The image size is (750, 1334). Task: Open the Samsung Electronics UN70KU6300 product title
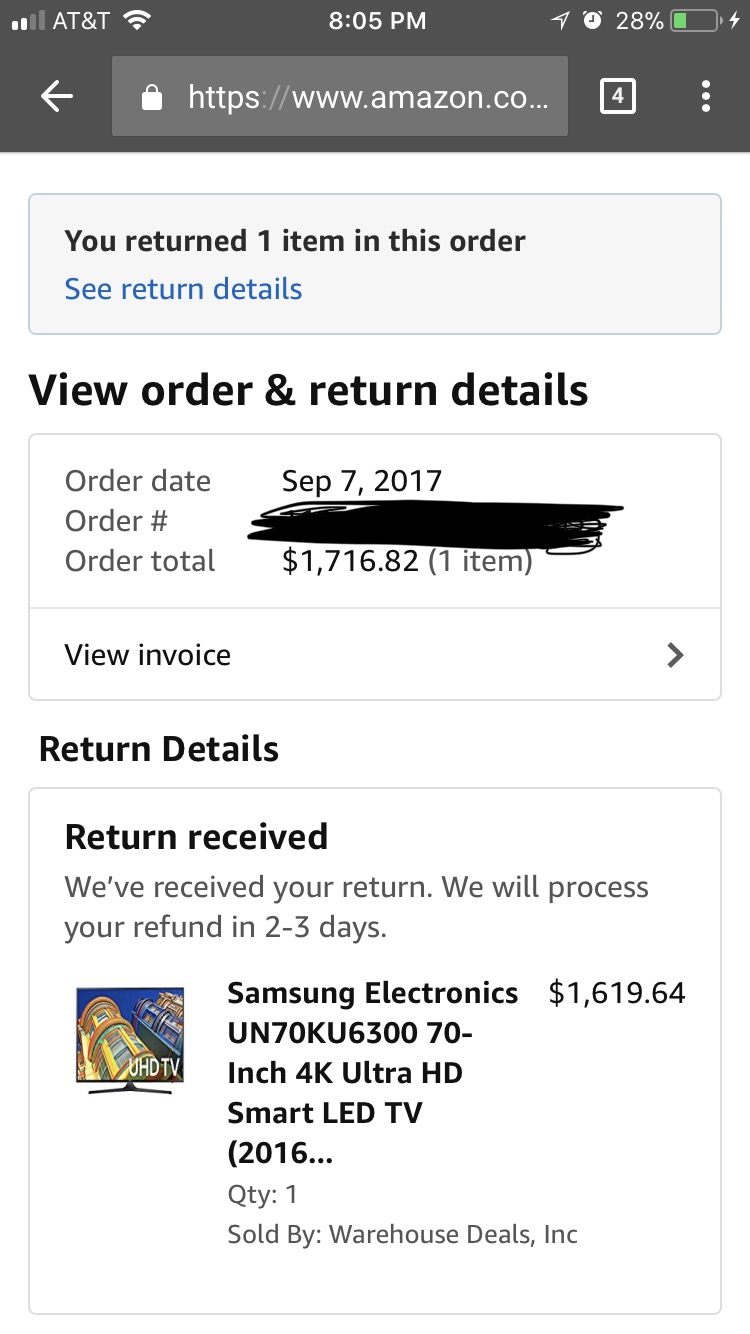pyautogui.click(x=373, y=1073)
